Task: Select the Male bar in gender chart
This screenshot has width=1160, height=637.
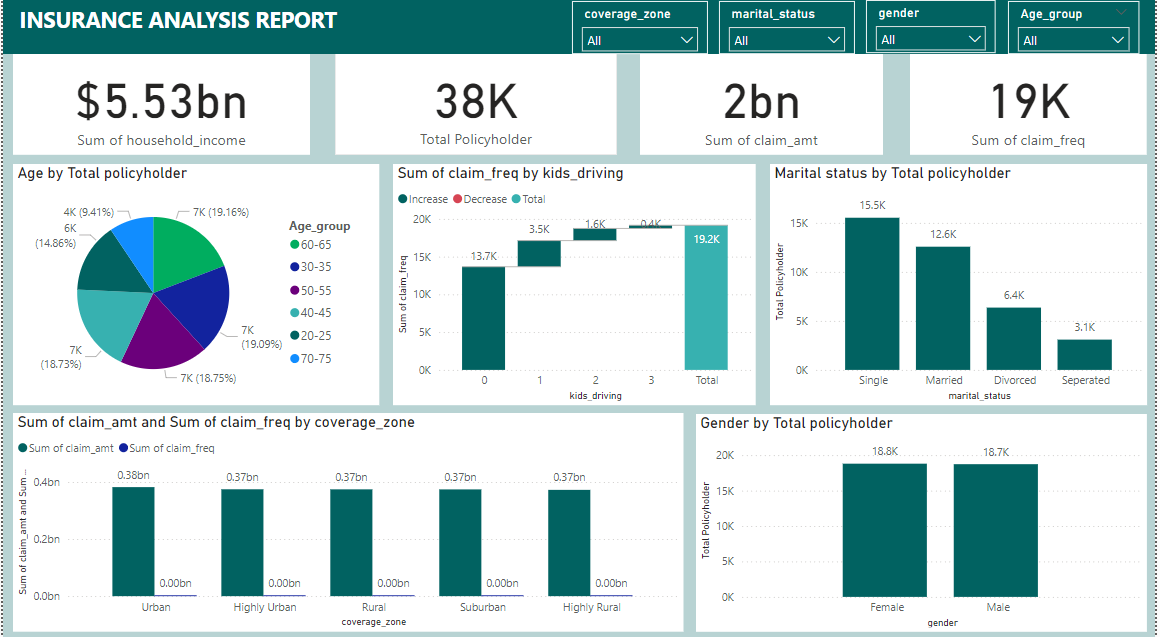Action: coord(996,530)
